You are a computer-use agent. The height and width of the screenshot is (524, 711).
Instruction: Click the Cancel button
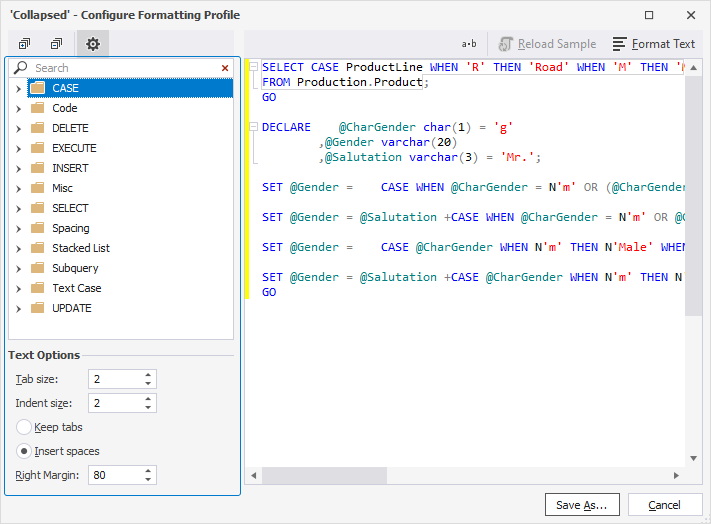click(665, 505)
